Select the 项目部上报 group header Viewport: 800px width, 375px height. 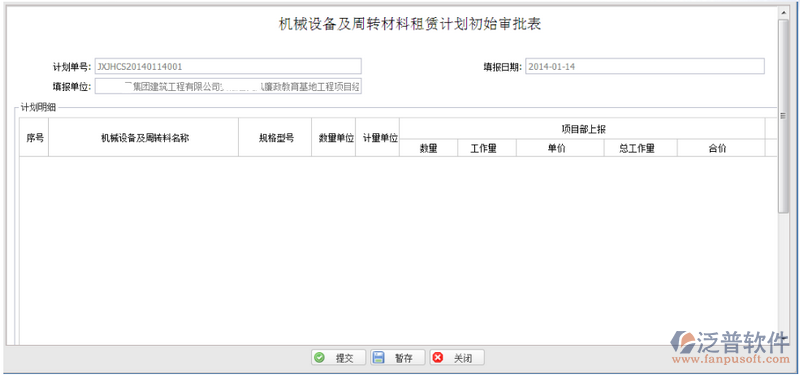pos(582,129)
